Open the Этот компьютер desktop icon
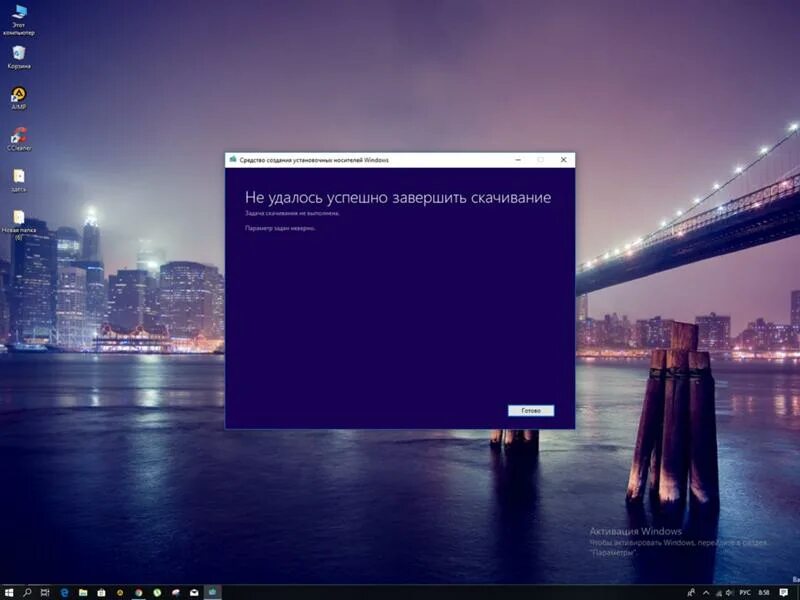The height and width of the screenshot is (600, 800). point(19,20)
